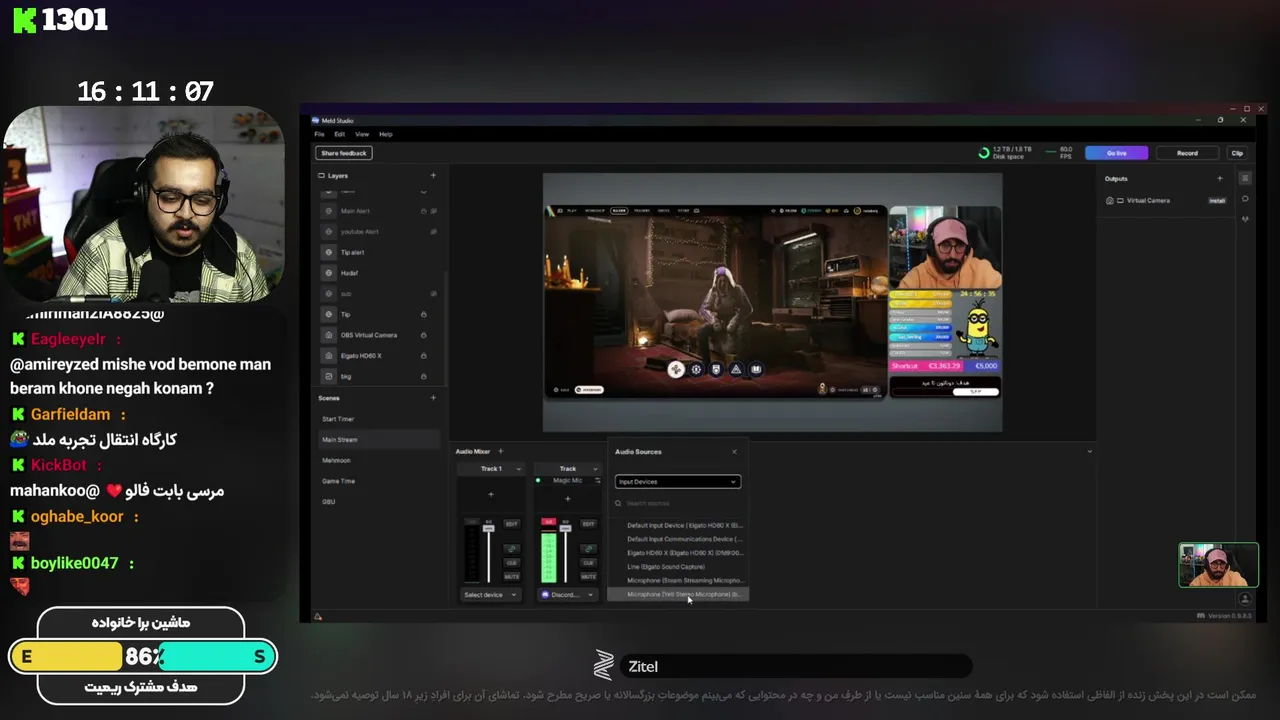Click the Go live button
Image resolution: width=1280 pixels, height=720 pixels.
click(1117, 153)
